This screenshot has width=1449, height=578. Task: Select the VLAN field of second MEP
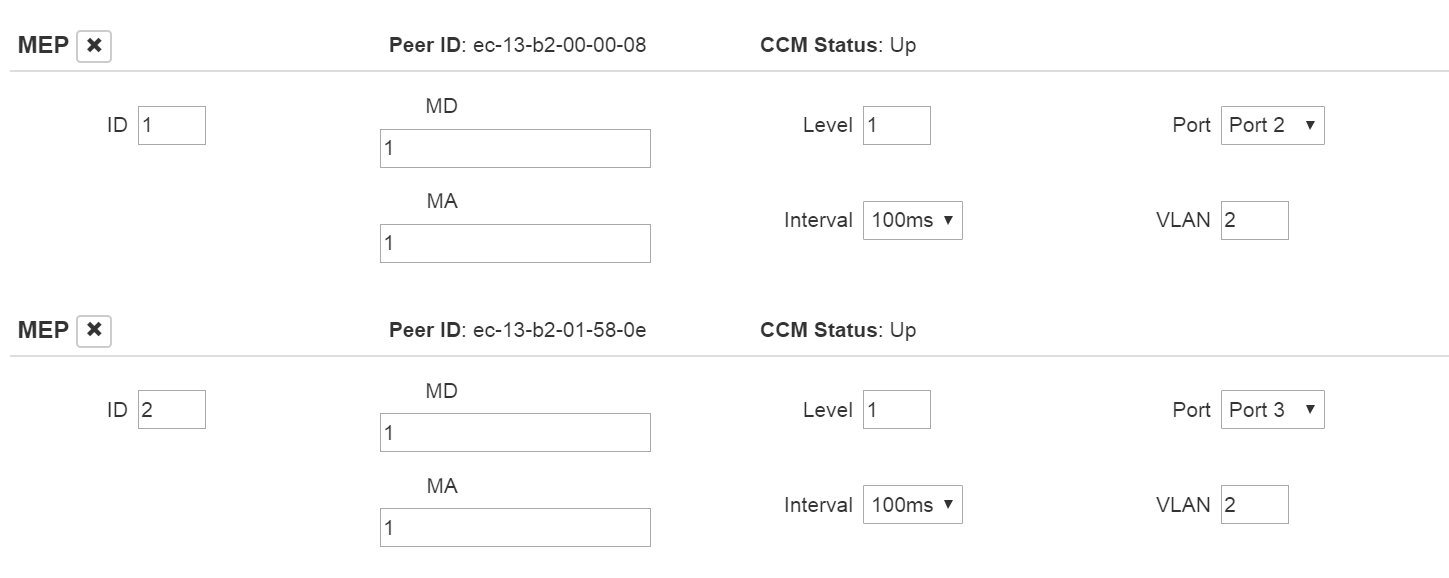click(x=1254, y=505)
